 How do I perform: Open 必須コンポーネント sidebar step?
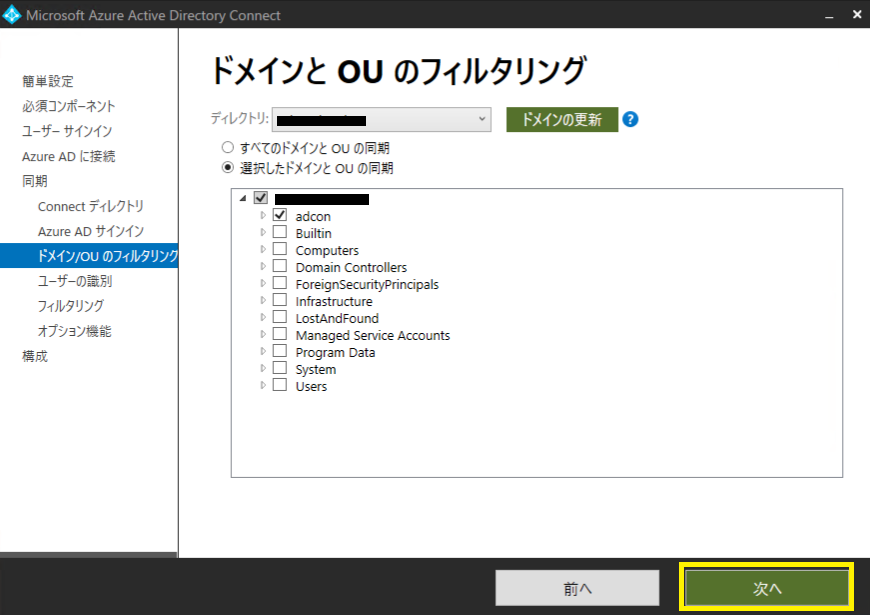[x=69, y=106]
